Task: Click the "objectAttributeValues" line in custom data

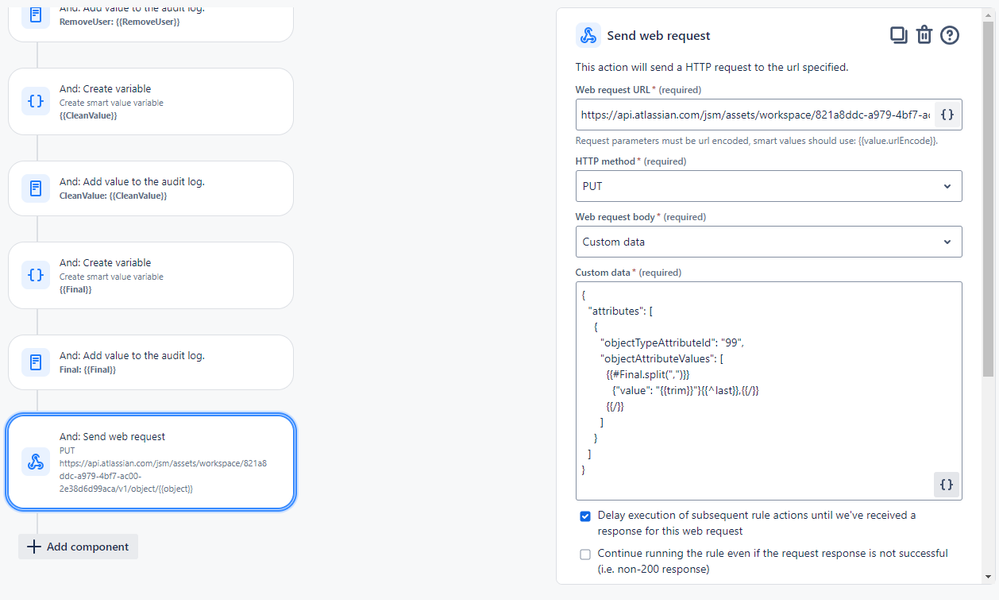Action: 661,359
